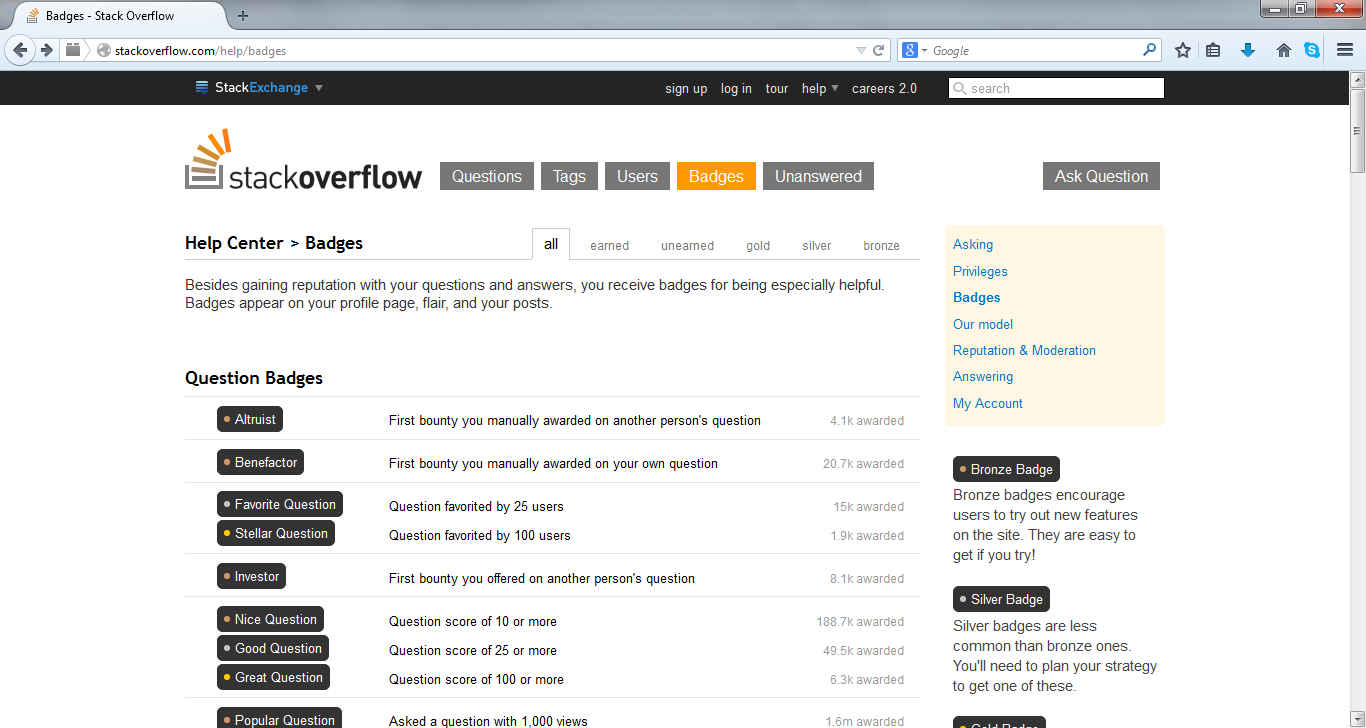Viewport: 1366px width, 728px height.
Task: Click the forward navigation arrow
Action: point(47,49)
